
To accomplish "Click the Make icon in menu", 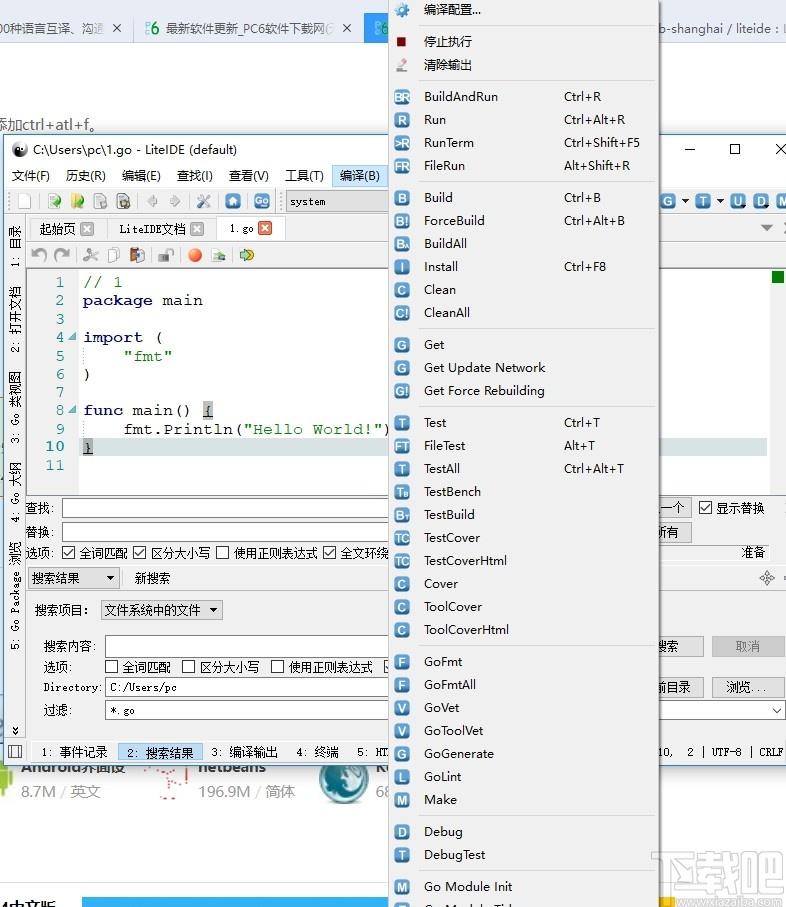I will tap(402, 800).
